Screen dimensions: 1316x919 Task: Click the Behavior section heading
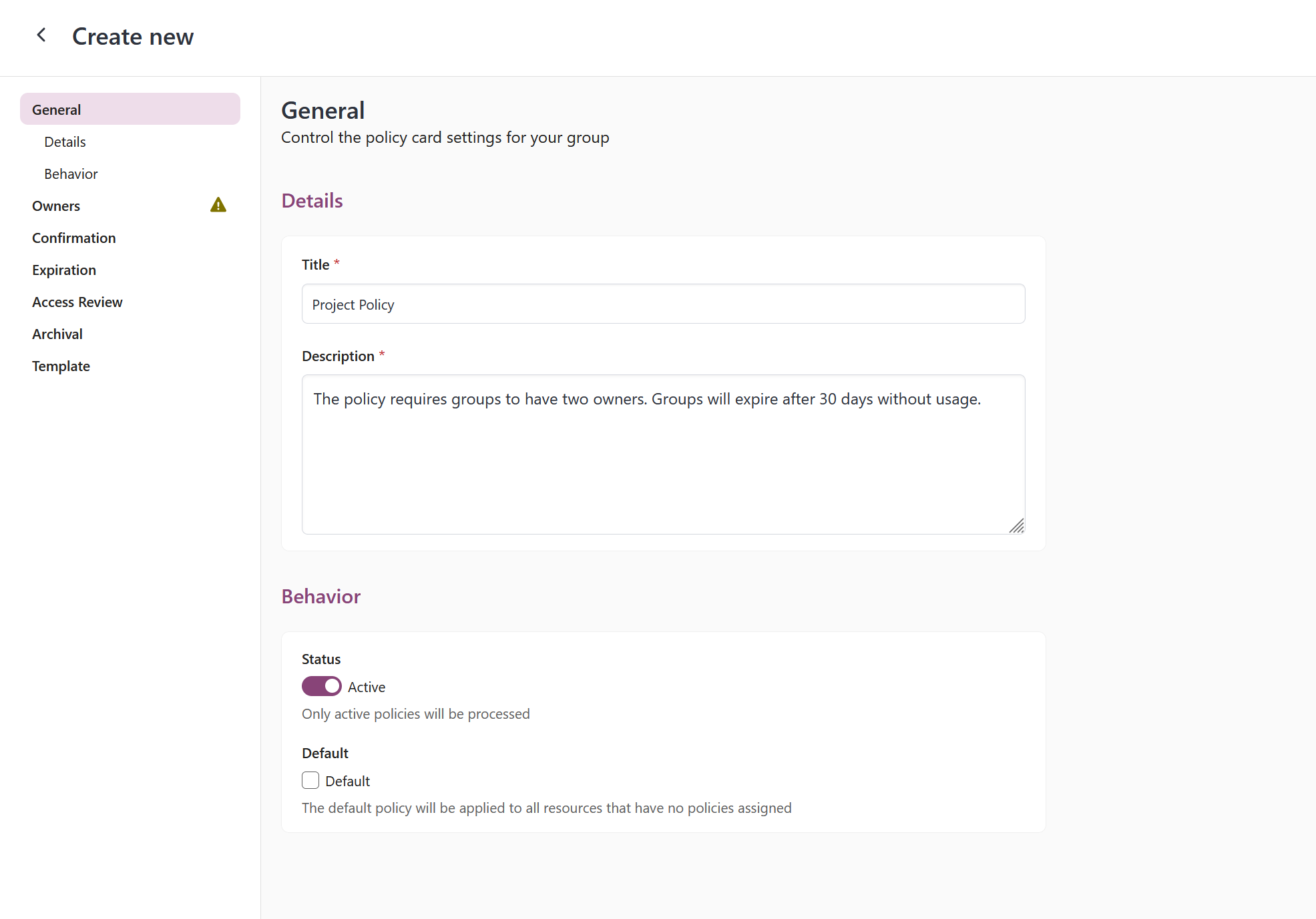(x=320, y=596)
